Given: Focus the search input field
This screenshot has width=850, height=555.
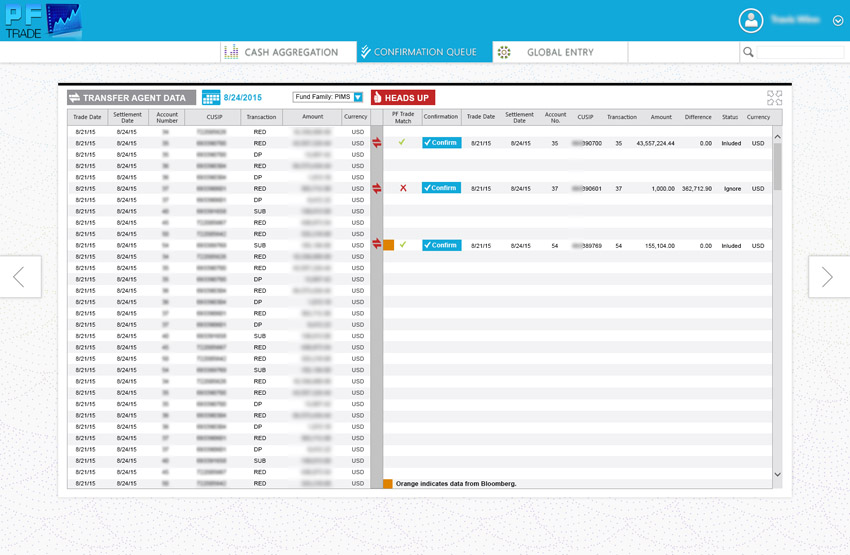Looking at the screenshot, I should [x=800, y=52].
